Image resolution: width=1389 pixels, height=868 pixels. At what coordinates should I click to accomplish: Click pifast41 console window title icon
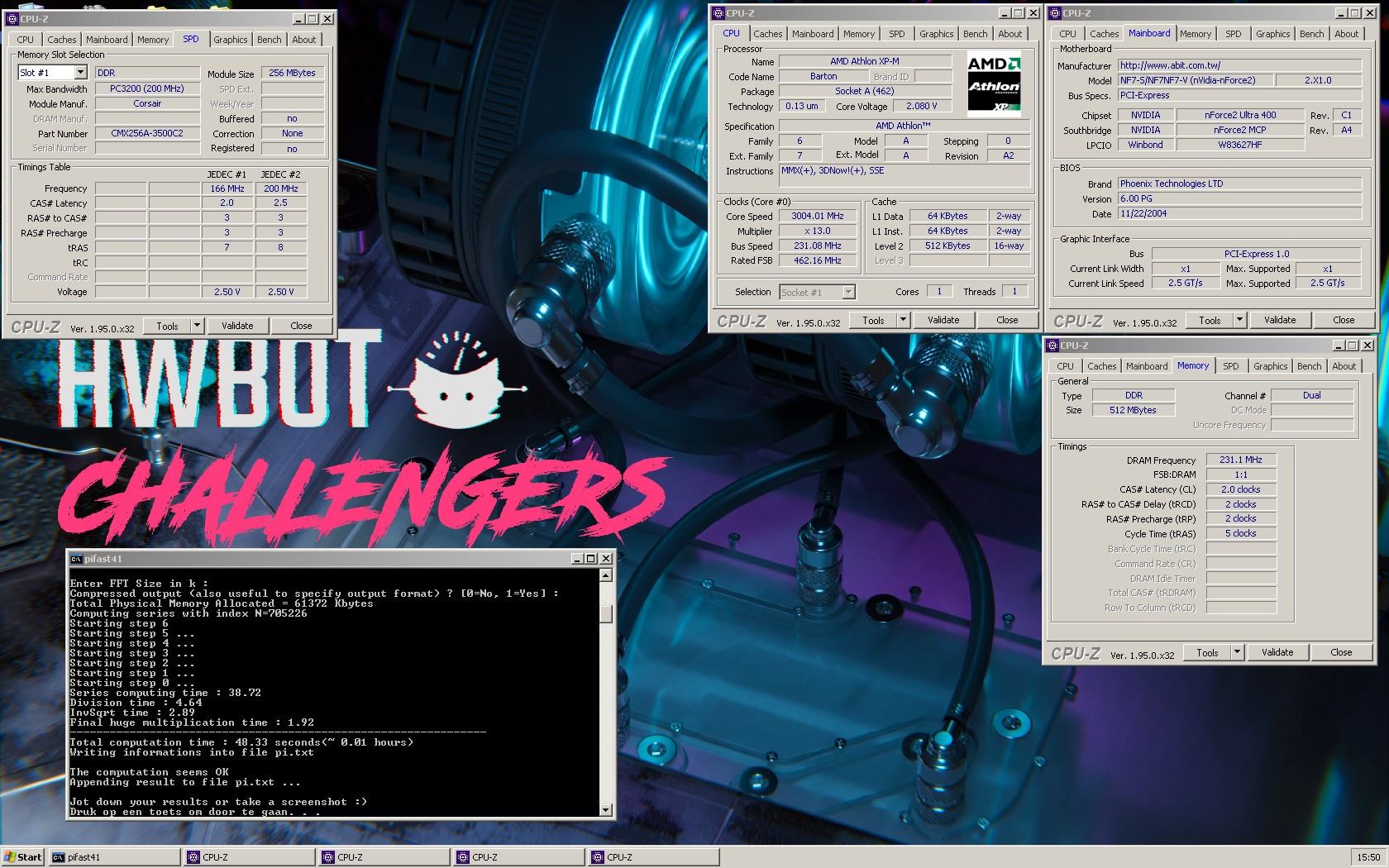[x=76, y=559]
